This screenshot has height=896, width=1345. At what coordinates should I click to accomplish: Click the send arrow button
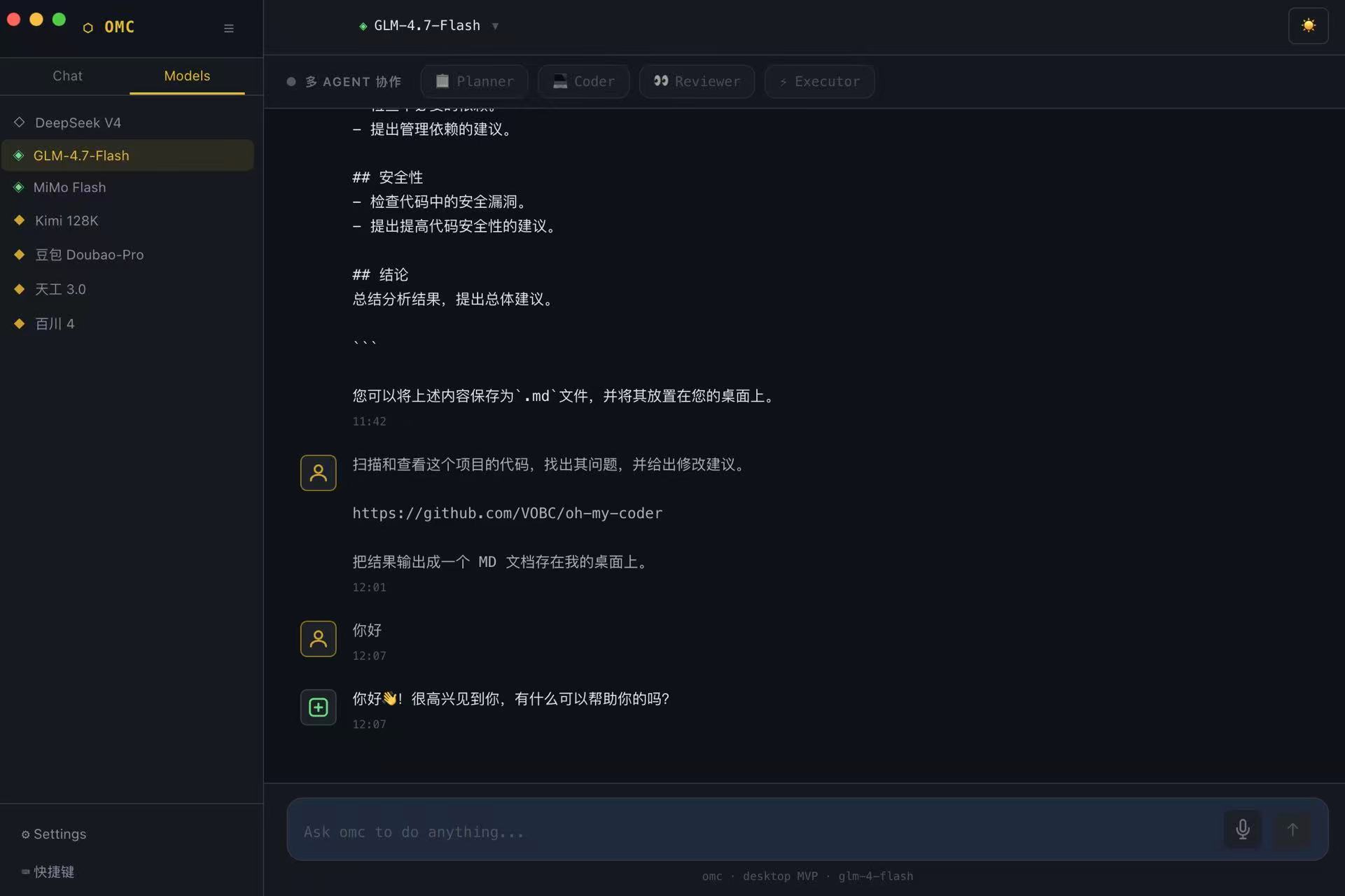[x=1292, y=829]
